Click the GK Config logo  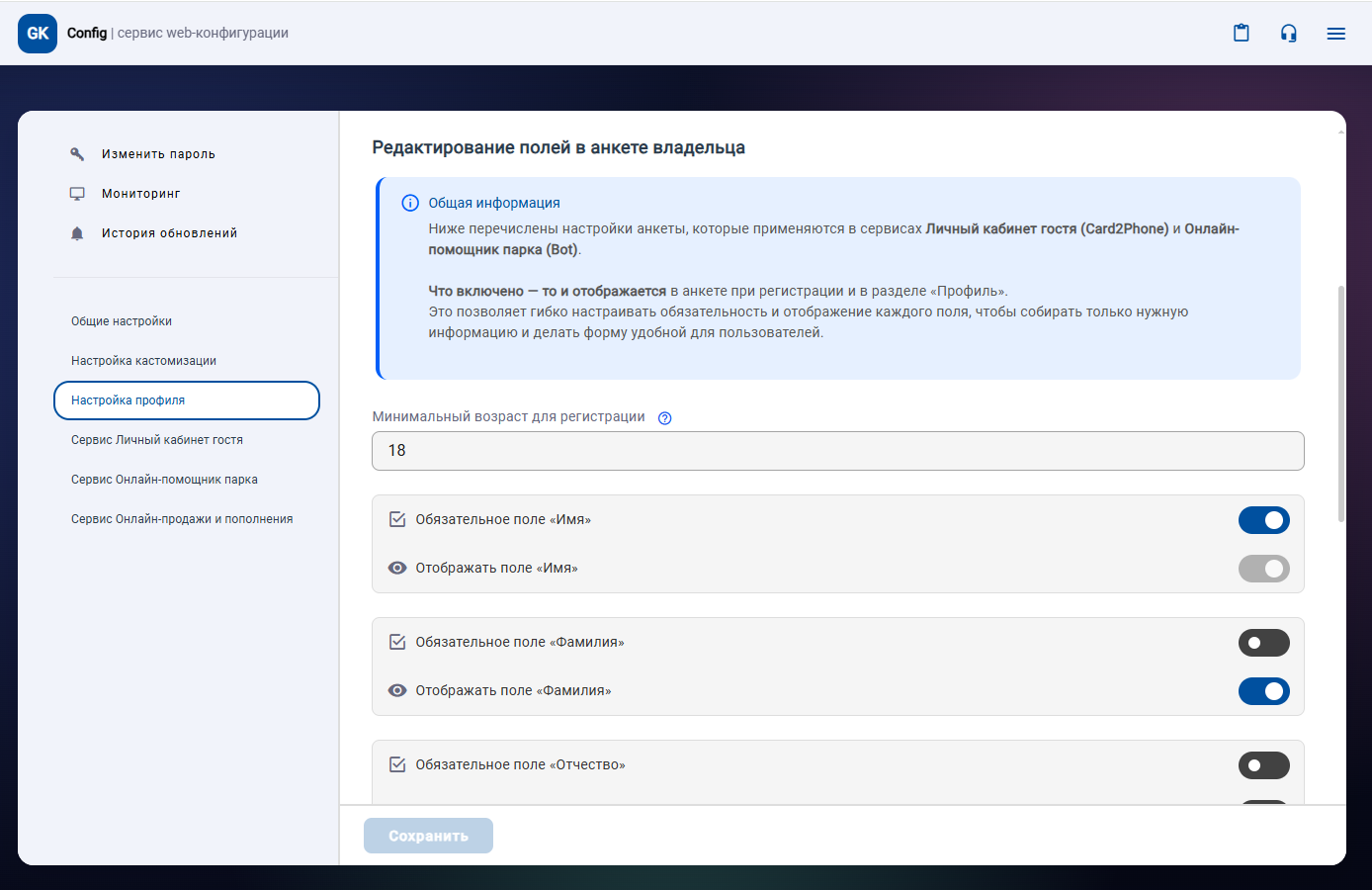click(x=38, y=34)
